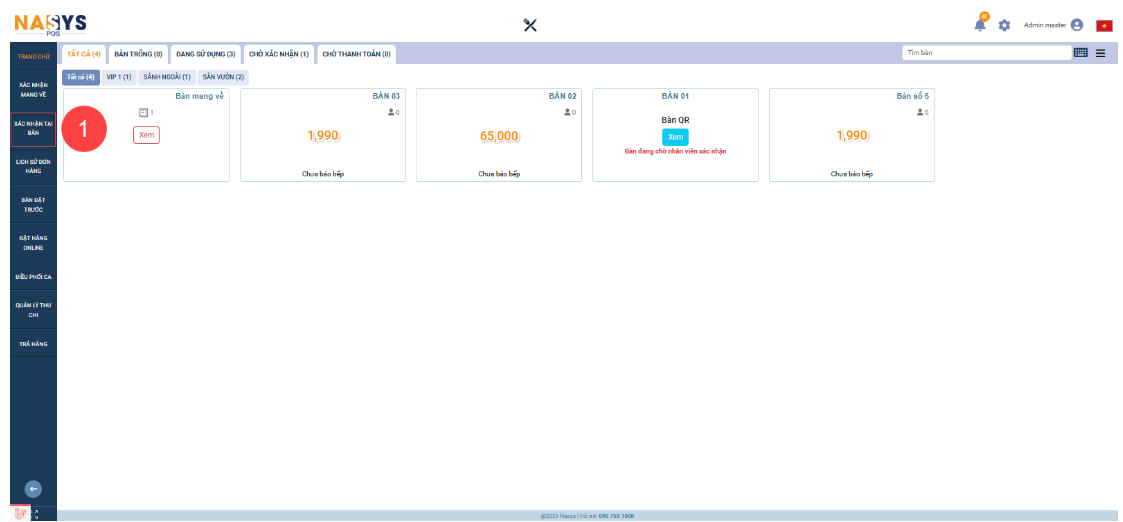Click the Tìm bàn search field
Screen dimensions: 1123x522
[985, 53]
